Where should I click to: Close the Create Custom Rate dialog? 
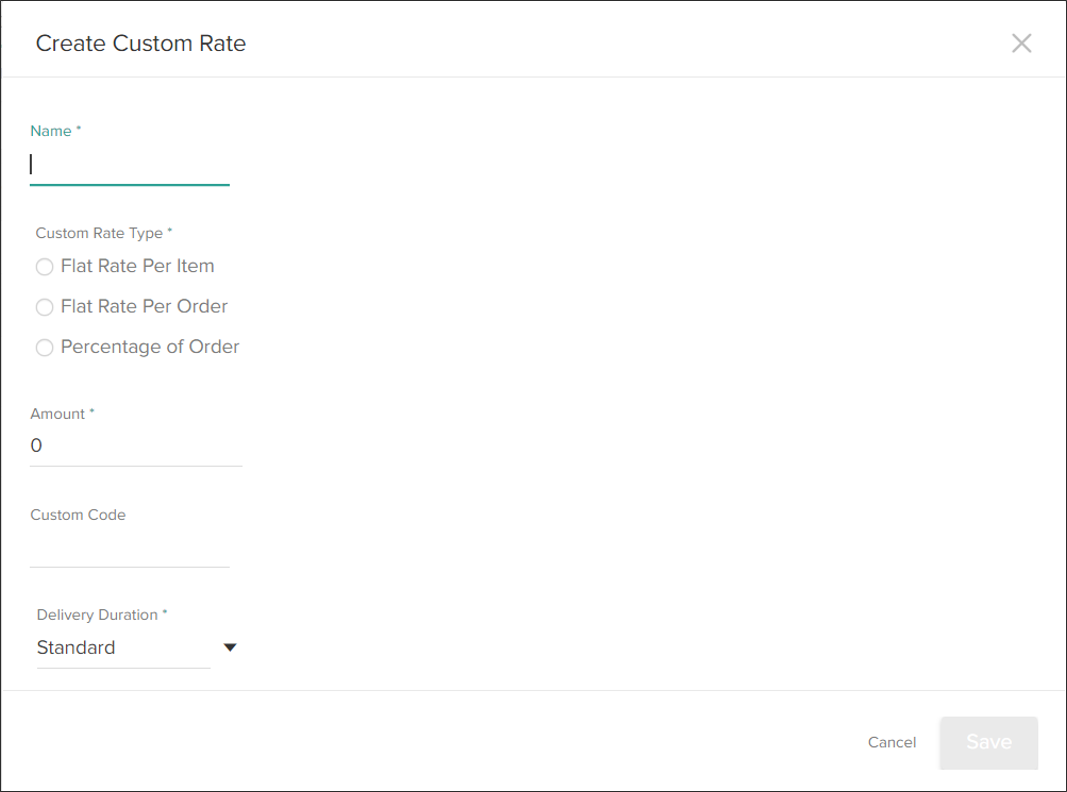coord(1021,43)
